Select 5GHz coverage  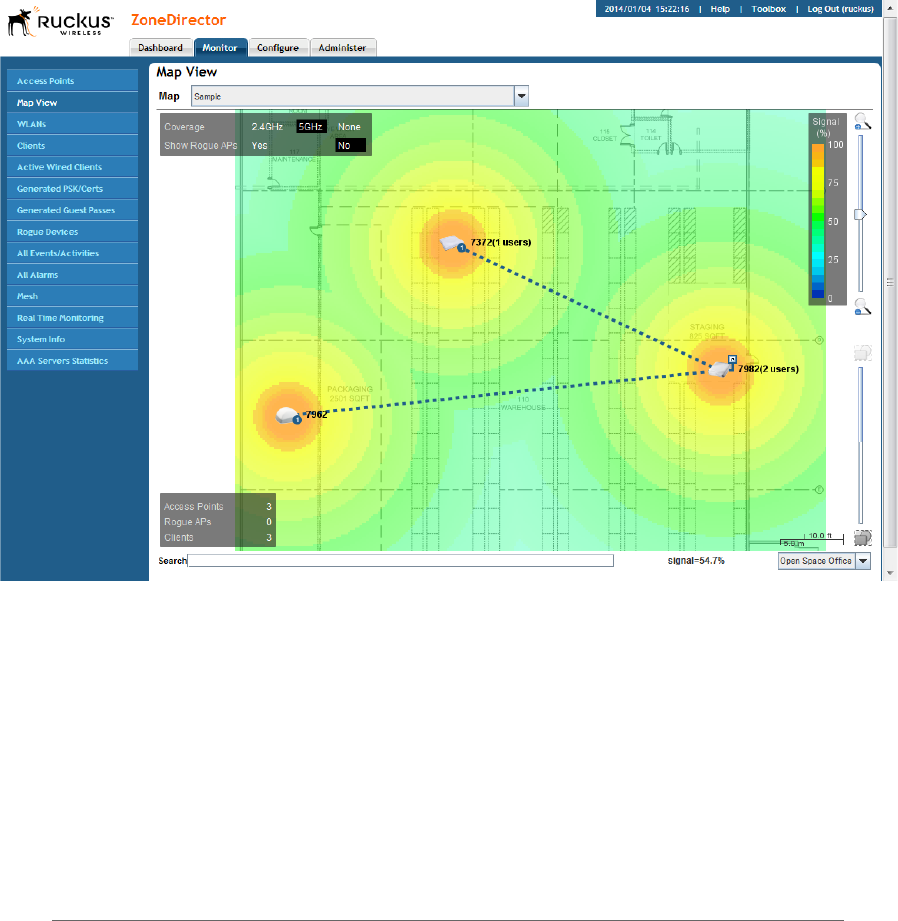tap(310, 127)
